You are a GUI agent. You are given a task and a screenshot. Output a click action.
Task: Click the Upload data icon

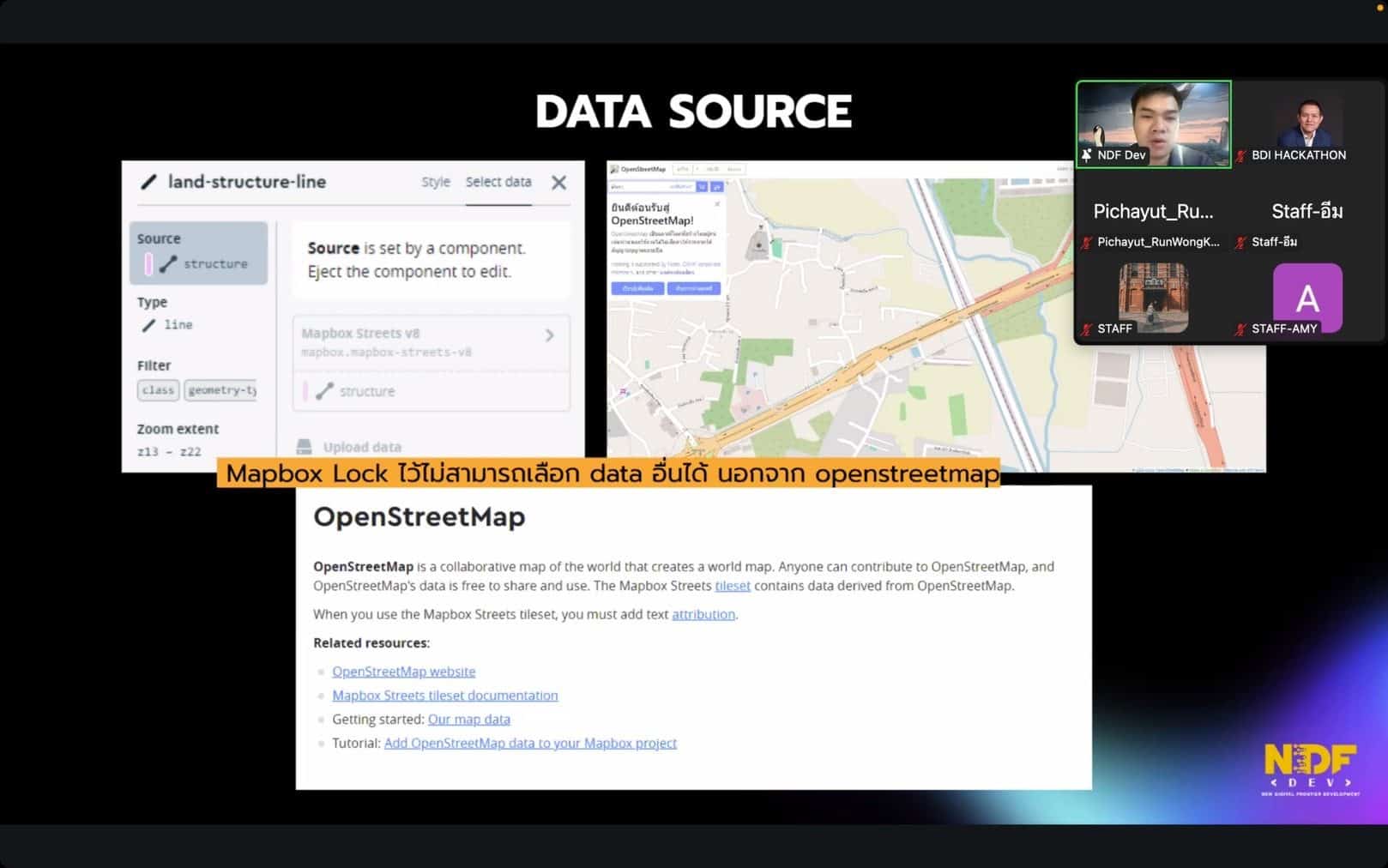(x=305, y=447)
